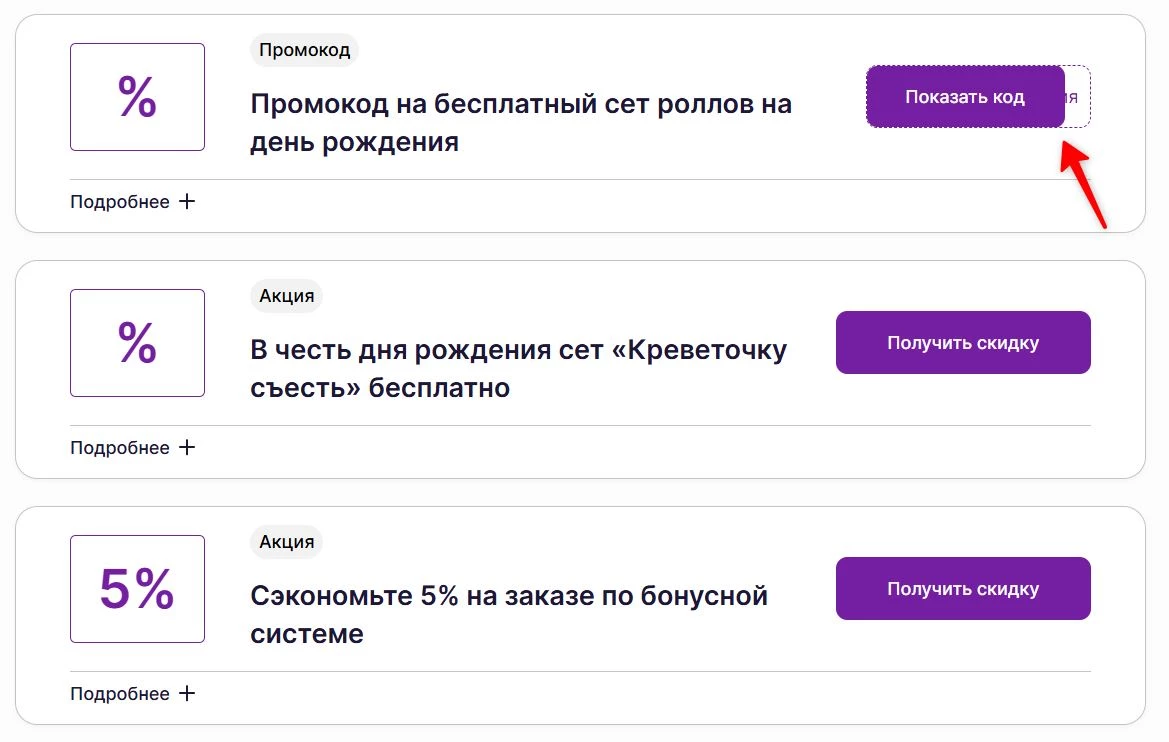This screenshot has height=742, width=1169.
Task: Click Получить скидку on the shrimp set promotion
Action: click(x=963, y=342)
